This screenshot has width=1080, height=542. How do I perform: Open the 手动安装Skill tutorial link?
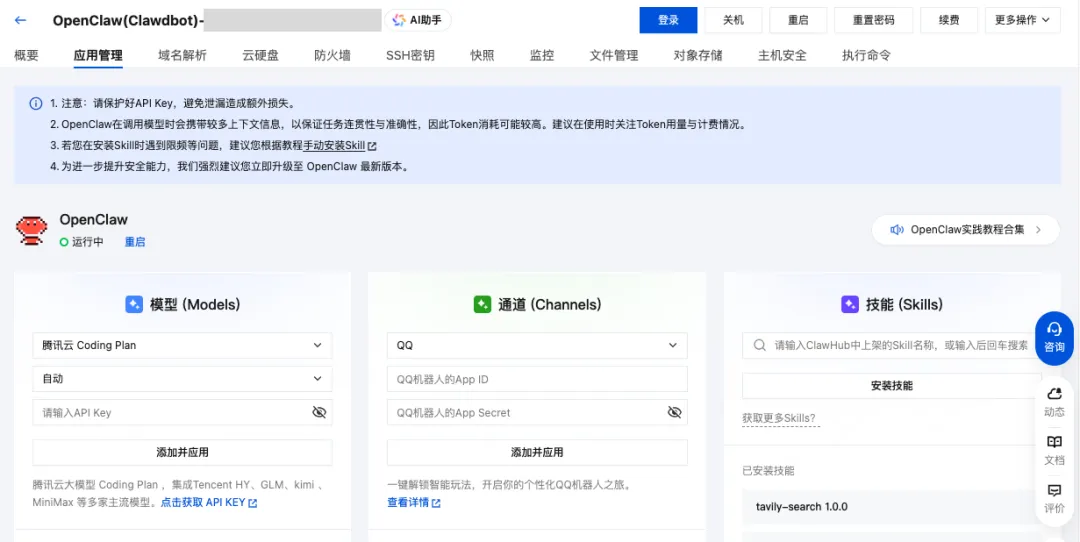(334, 146)
